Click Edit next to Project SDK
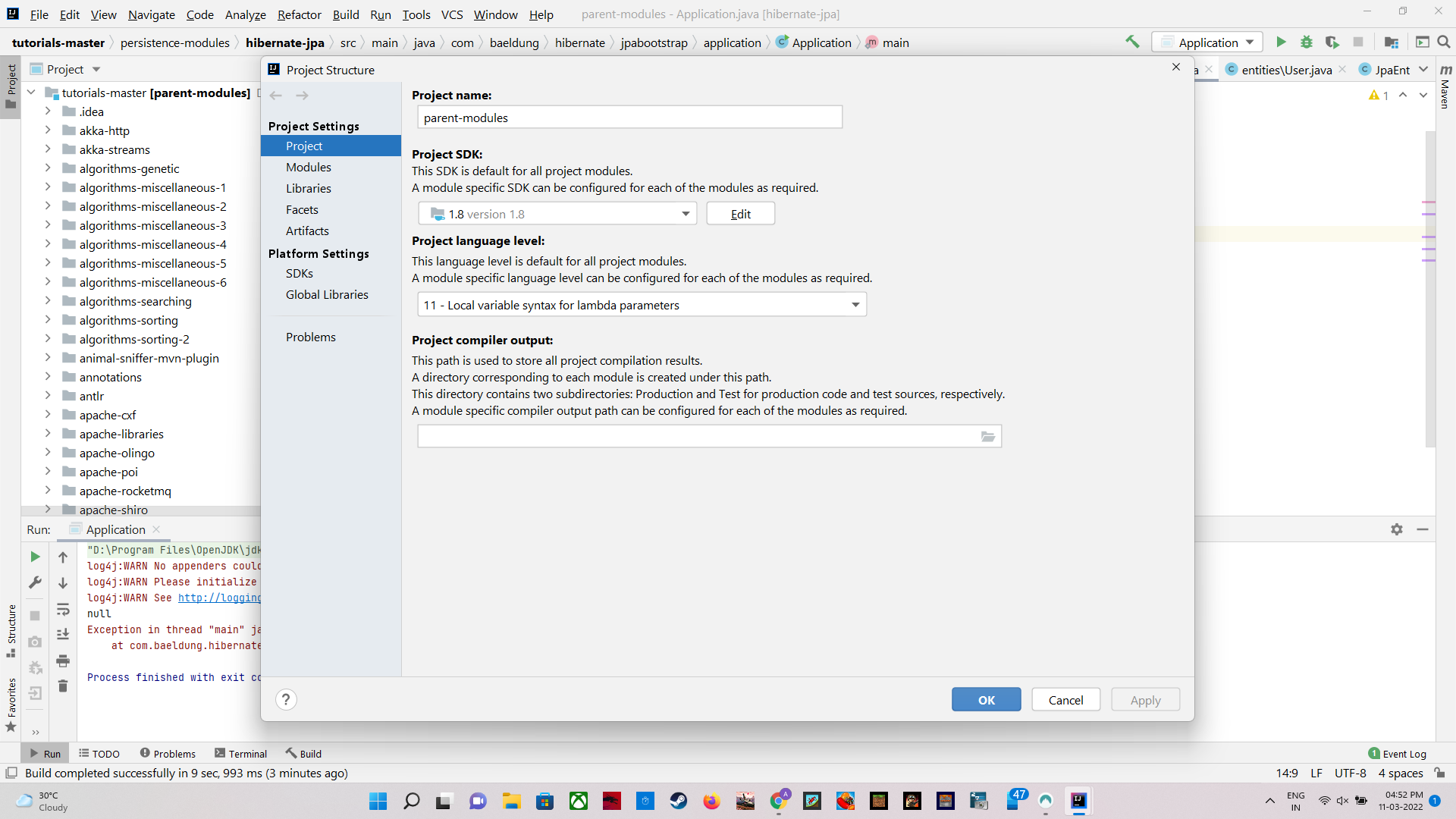The image size is (1456, 819). click(740, 213)
